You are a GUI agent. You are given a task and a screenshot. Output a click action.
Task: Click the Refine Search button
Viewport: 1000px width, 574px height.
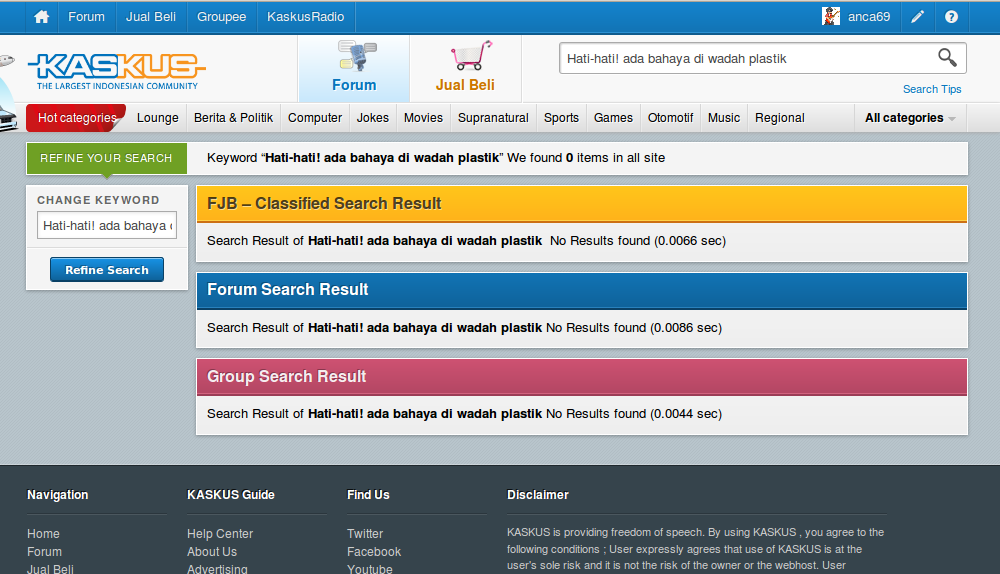pyautogui.click(x=107, y=270)
